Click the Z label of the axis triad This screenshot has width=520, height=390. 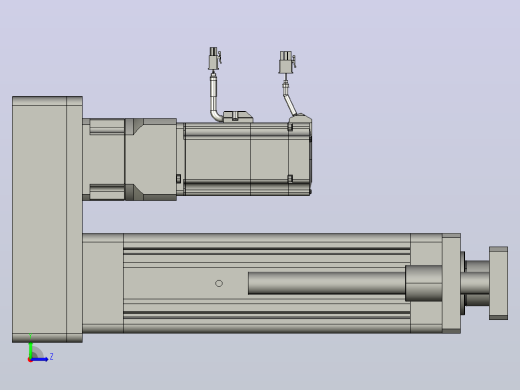coord(51,357)
